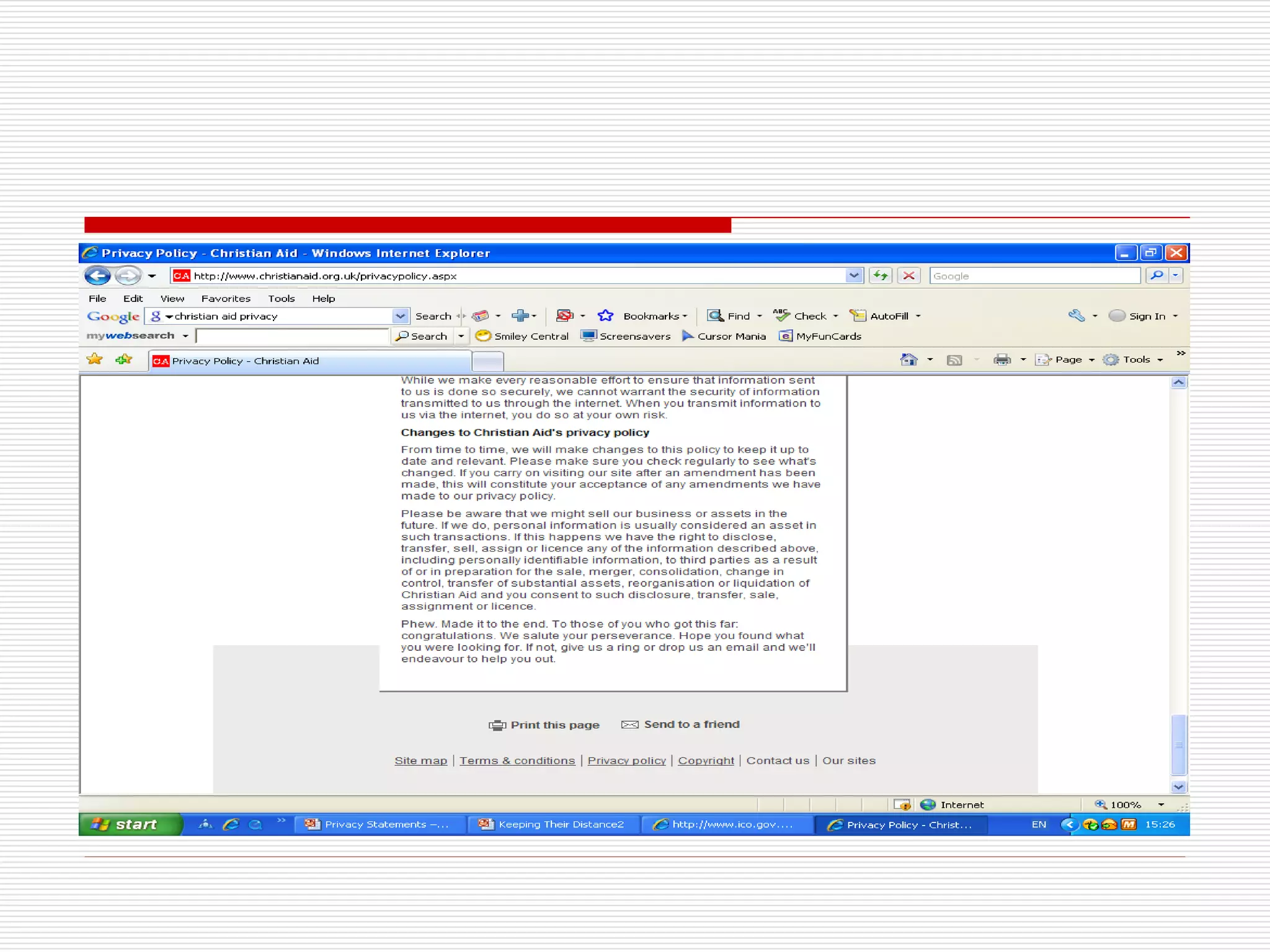The height and width of the screenshot is (952, 1270).
Task: Click the Refresh page icon
Action: [881, 276]
